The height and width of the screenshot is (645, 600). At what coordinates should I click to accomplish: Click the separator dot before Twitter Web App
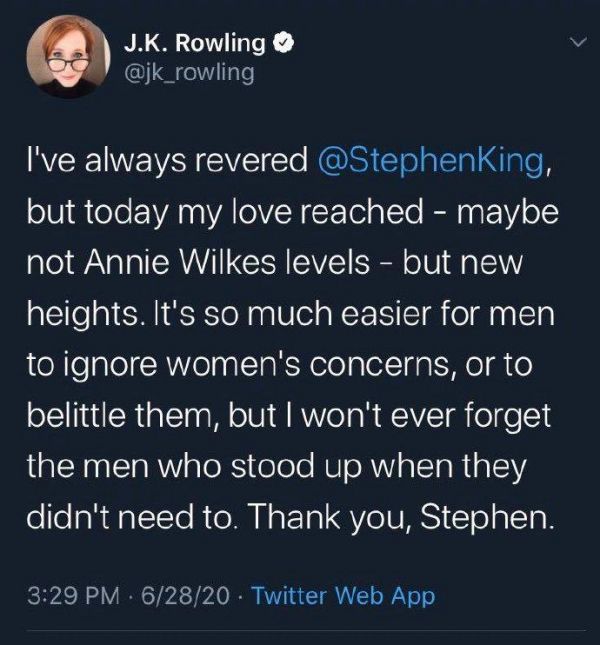[241, 596]
